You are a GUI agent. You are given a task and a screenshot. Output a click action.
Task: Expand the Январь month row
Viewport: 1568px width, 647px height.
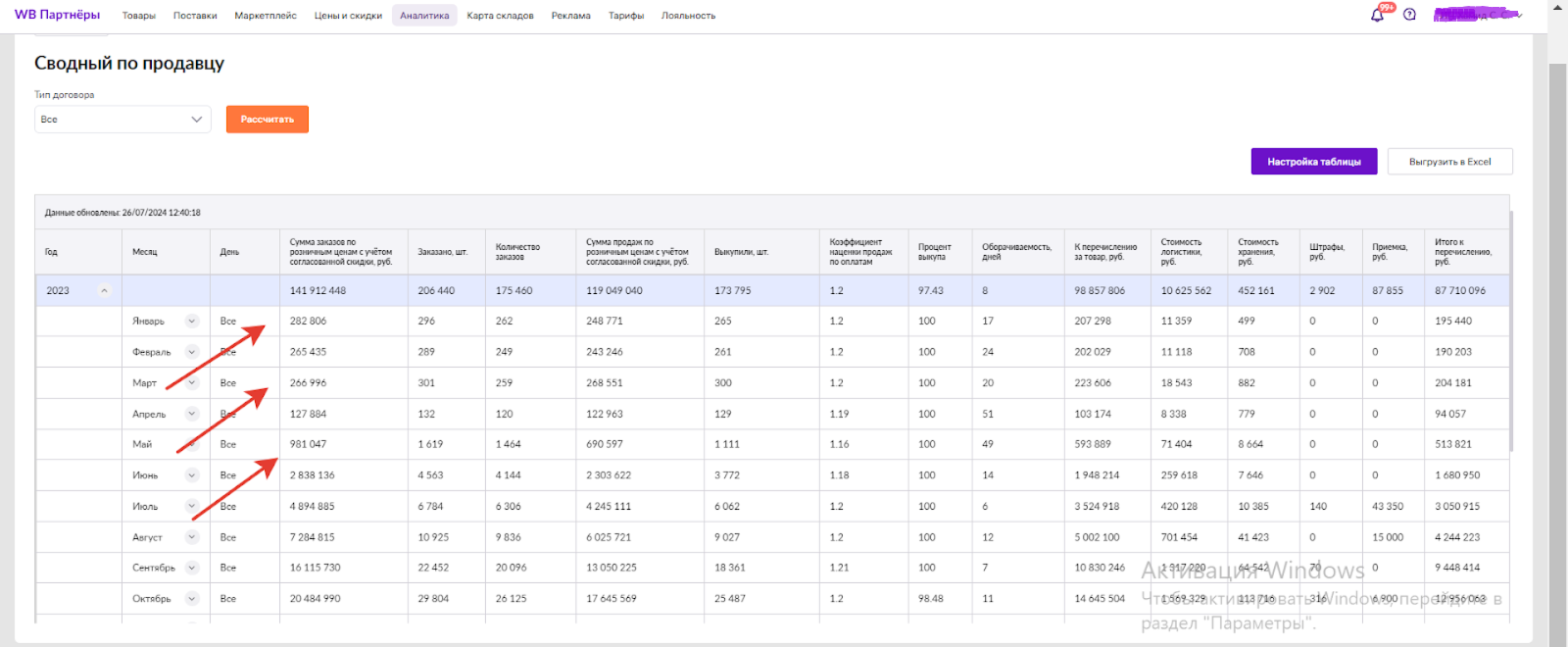(x=192, y=322)
